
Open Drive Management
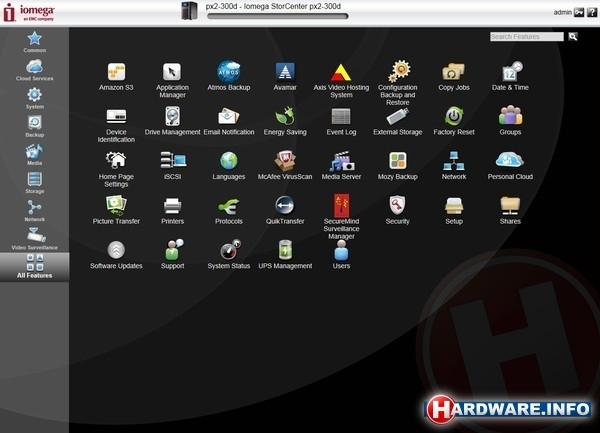pyautogui.click(x=172, y=121)
